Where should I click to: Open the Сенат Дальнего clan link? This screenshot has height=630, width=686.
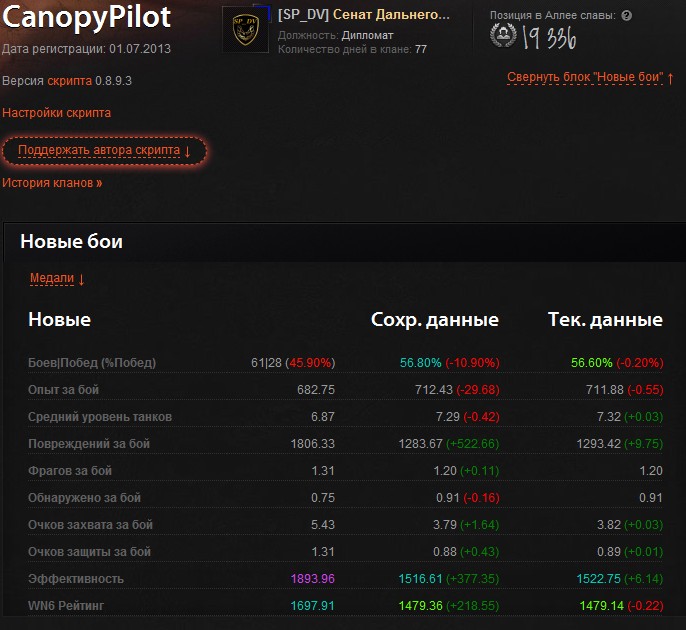pos(391,15)
